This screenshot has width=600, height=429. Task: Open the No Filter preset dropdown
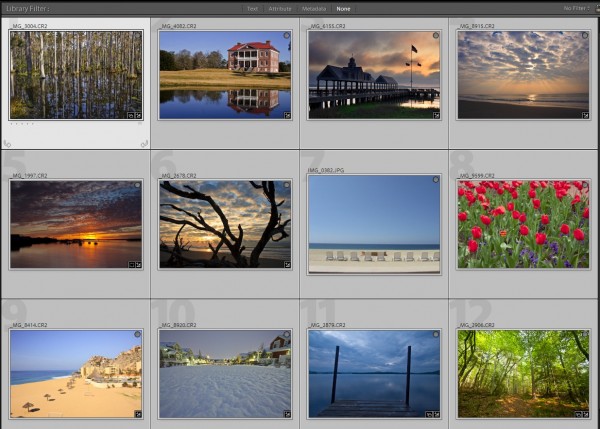575,8
